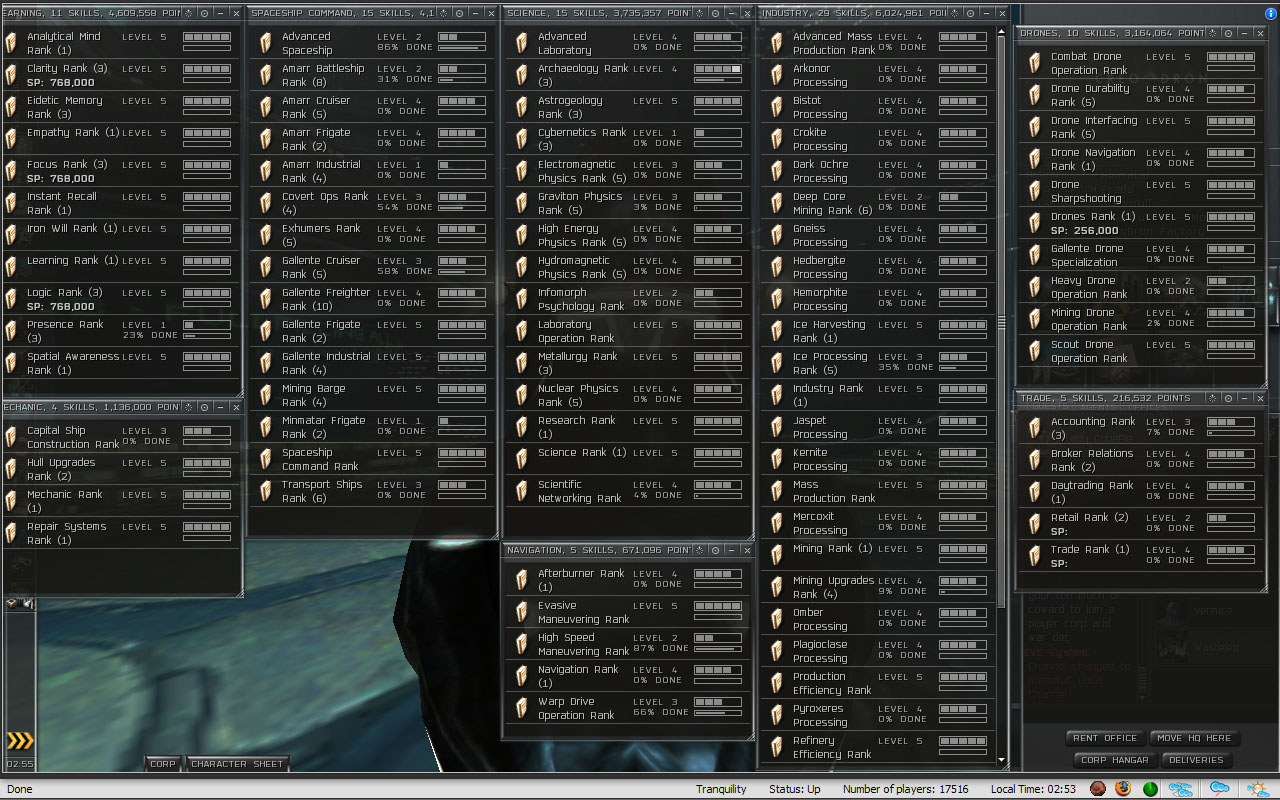This screenshot has width=1280, height=800.
Task: Toggle round pin icon in Drones window header
Action: 1228,33
